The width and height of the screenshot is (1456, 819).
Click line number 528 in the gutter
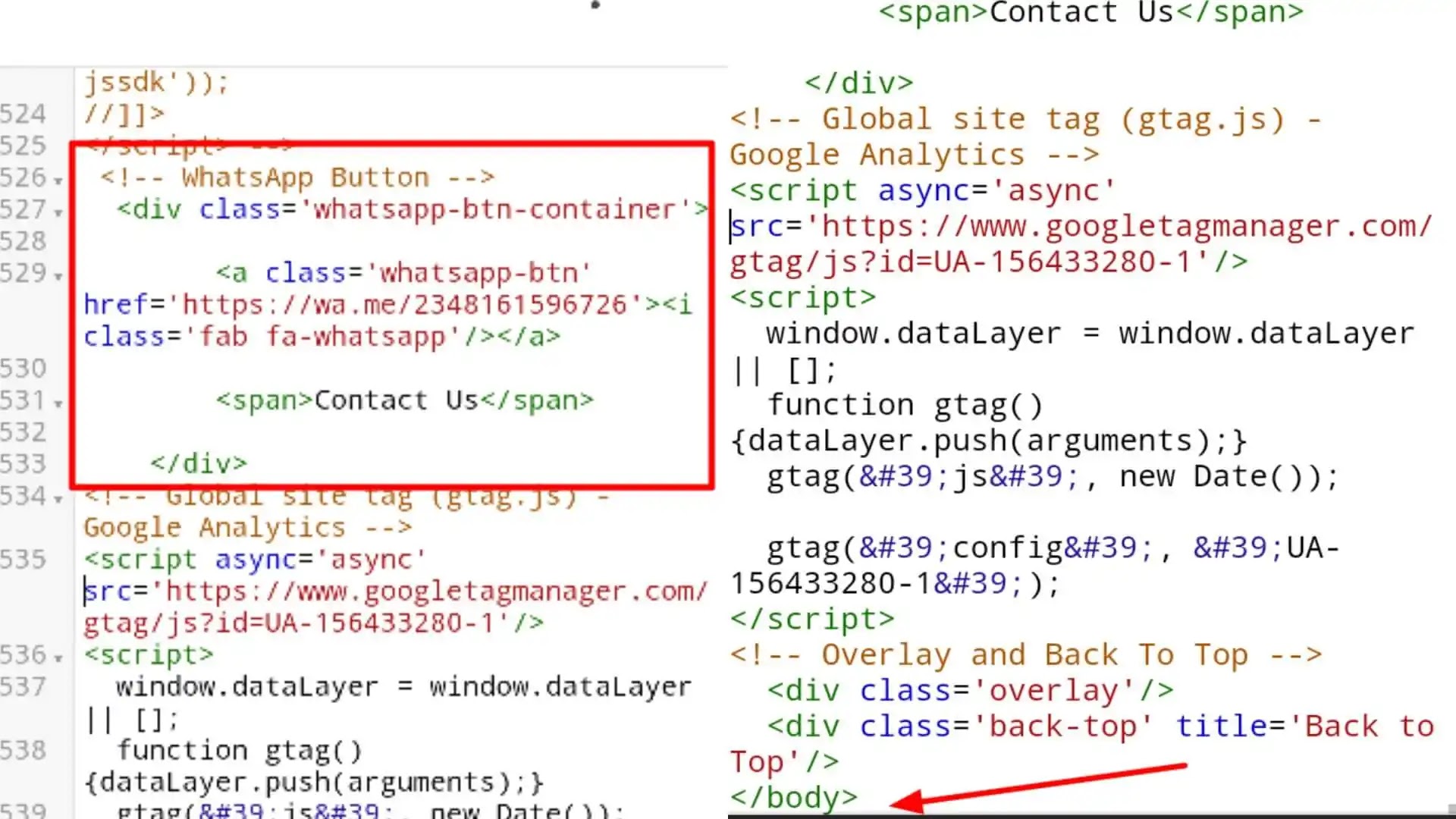click(x=24, y=241)
